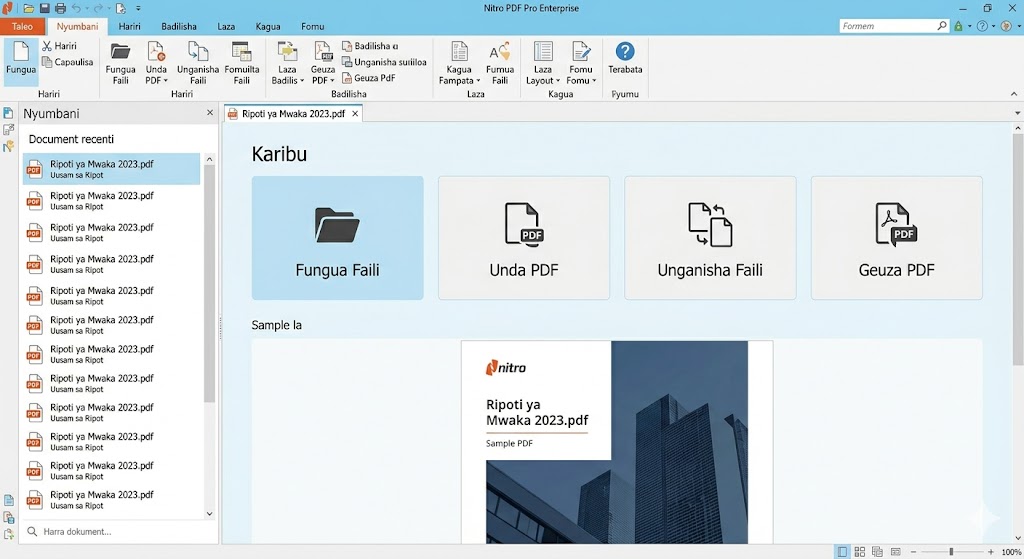Click the recent documents list scrollbar down arrow
This screenshot has height=559, width=1024.
point(209,514)
